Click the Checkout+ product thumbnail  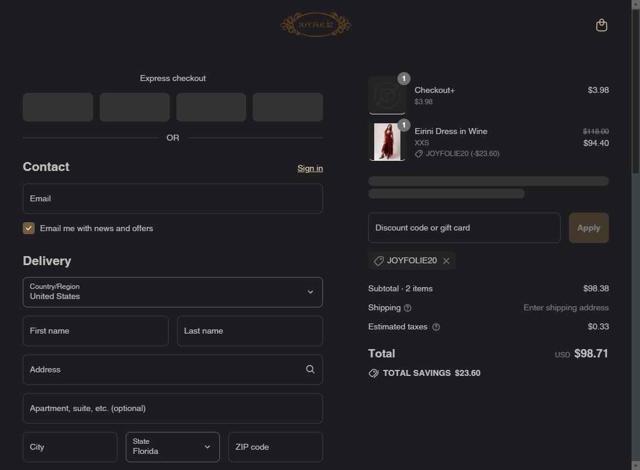pyautogui.click(x=387, y=95)
